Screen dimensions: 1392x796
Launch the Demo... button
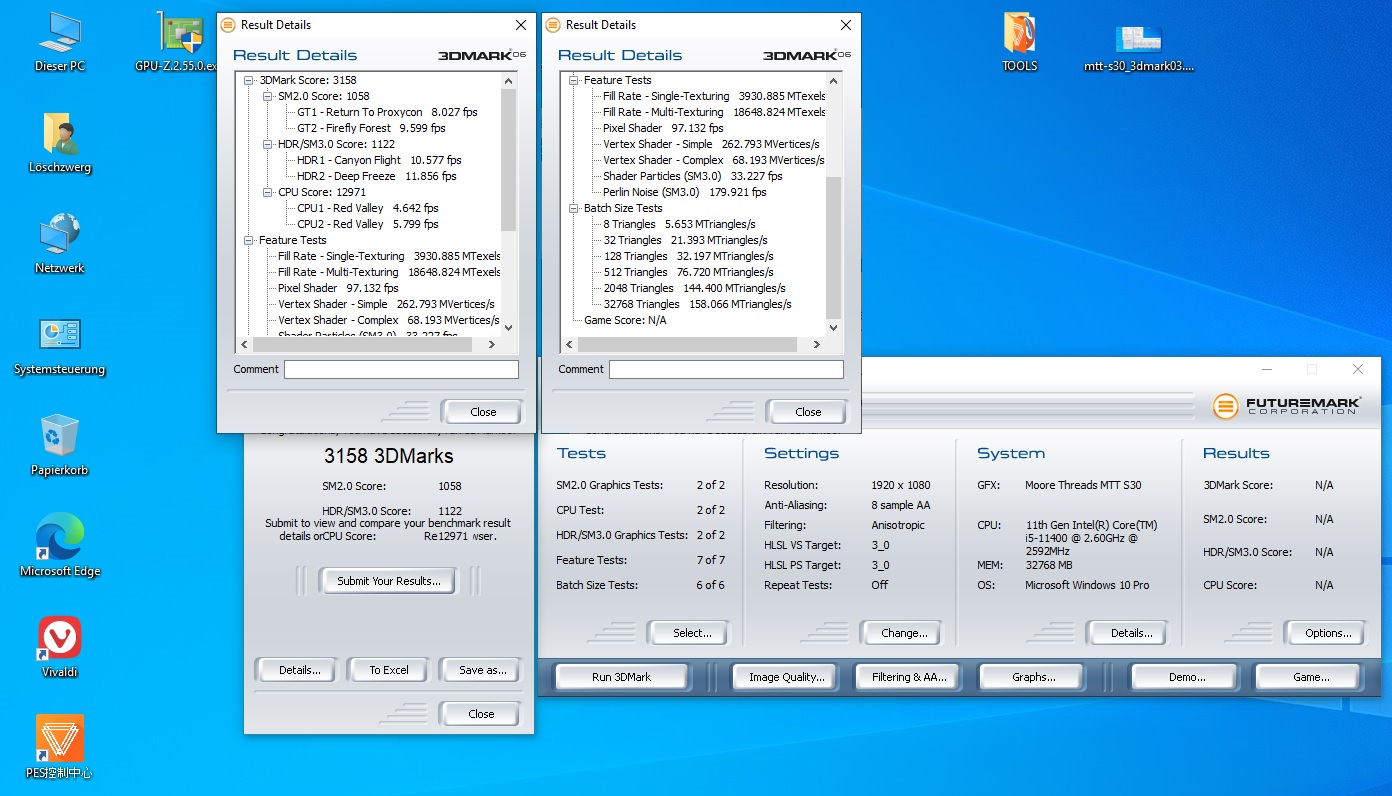pos(1186,677)
